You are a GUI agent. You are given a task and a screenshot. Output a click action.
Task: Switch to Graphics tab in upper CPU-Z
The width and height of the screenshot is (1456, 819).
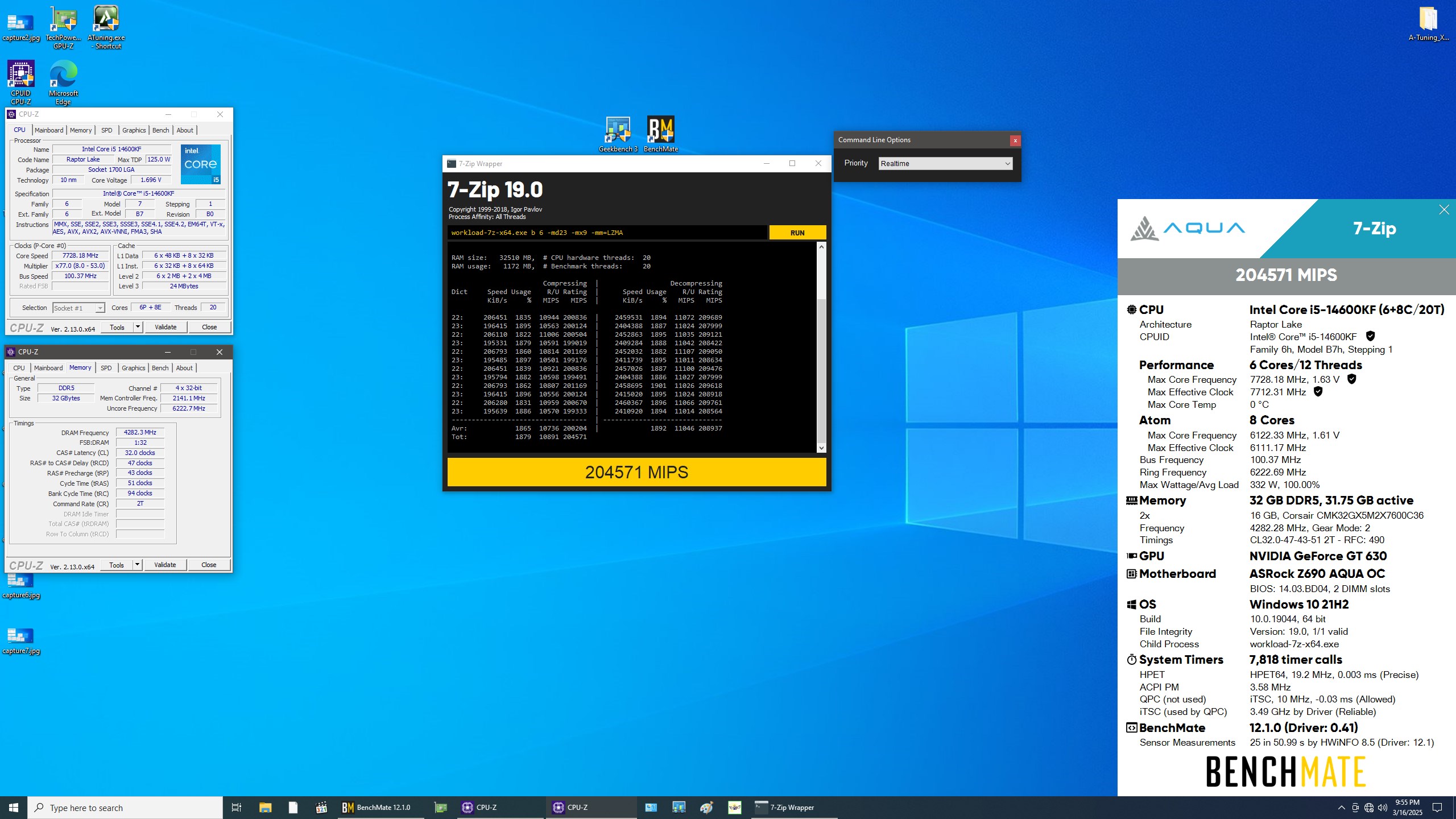134,130
